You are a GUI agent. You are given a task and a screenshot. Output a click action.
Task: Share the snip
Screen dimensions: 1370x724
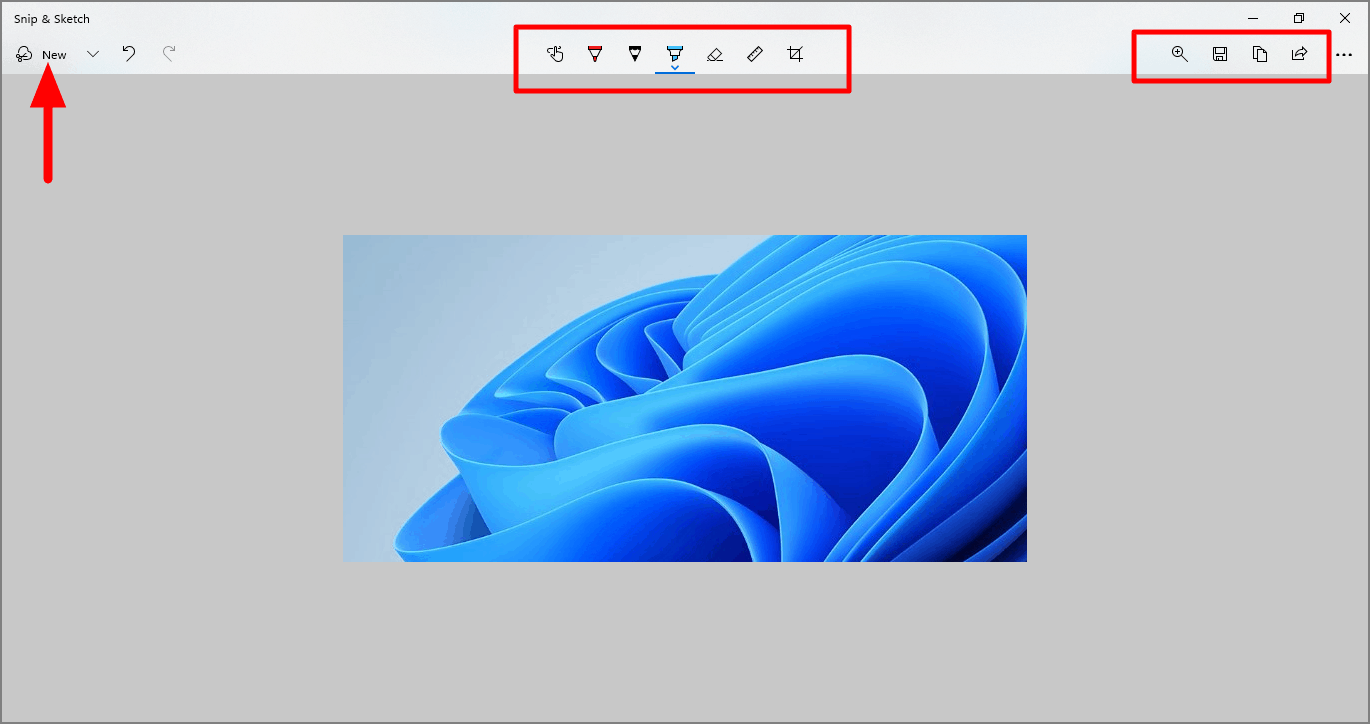(x=1300, y=54)
